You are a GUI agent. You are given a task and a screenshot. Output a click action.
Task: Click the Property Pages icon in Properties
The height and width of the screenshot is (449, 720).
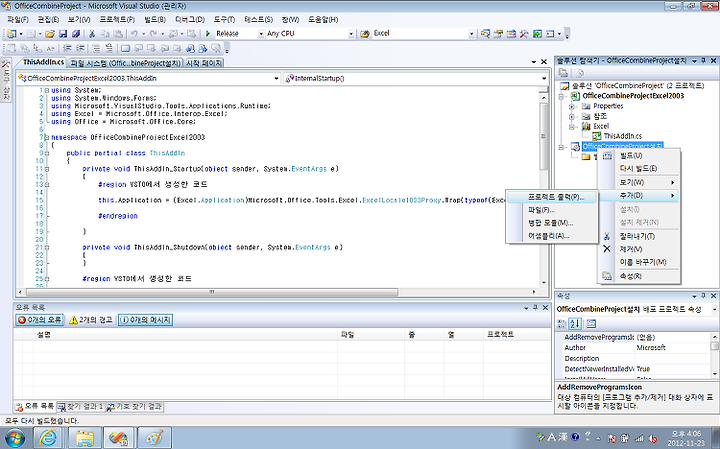coord(591,324)
